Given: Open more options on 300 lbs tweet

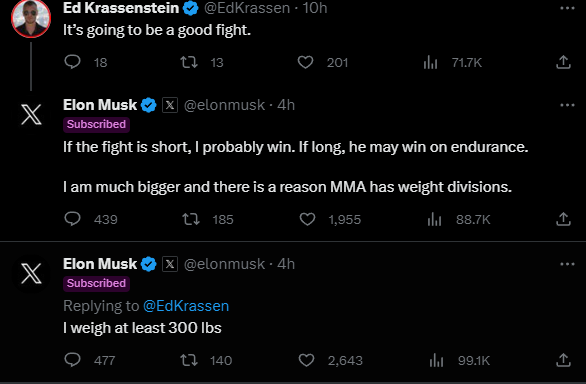Looking at the screenshot, I should [567, 264].
